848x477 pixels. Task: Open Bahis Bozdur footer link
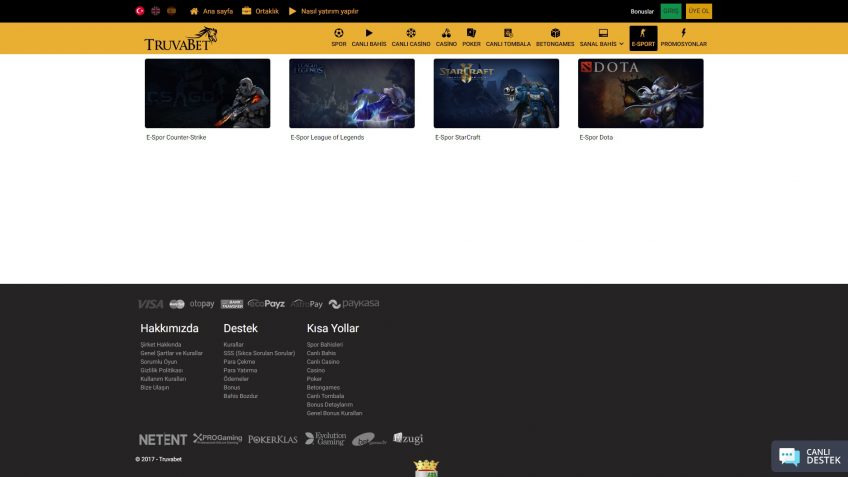pyautogui.click(x=241, y=396)
